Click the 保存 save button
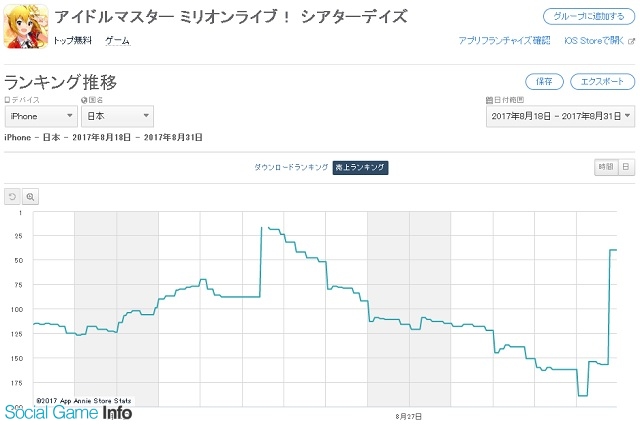The height and width of the screenshot is (425, 640). coord(544,82)
